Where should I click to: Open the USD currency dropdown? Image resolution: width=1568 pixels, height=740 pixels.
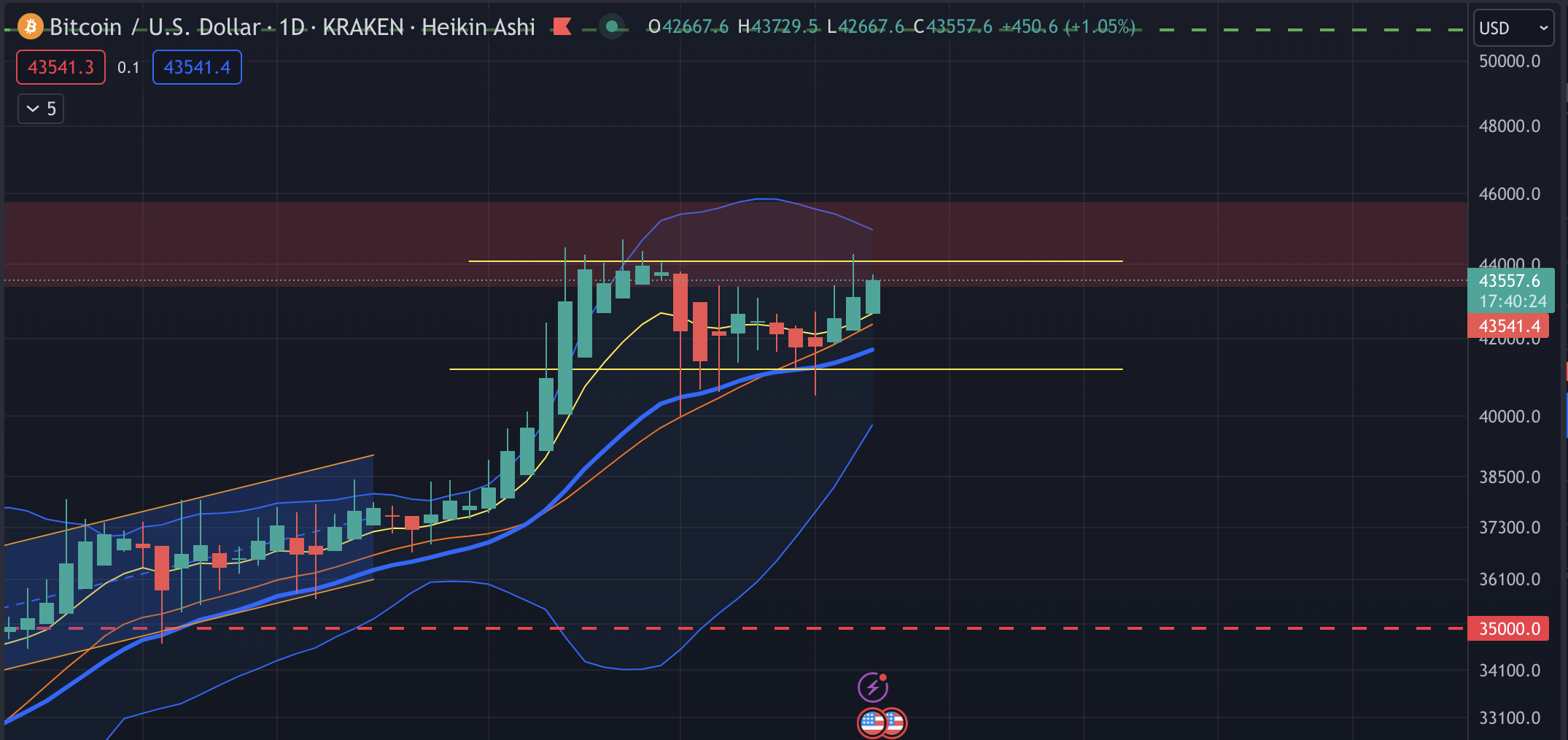(x=1513, y=28)
